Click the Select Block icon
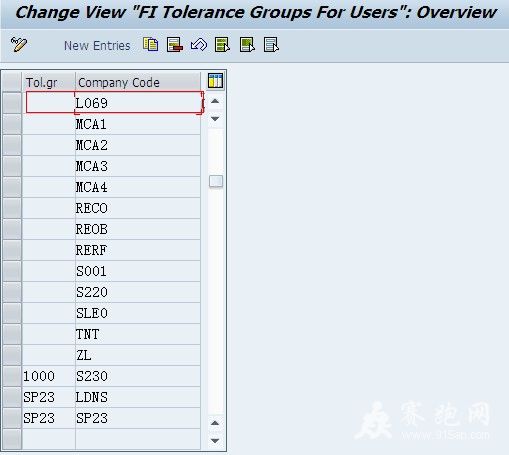Image resolution: width=509 pixels, height=455 pixels. 247,45
